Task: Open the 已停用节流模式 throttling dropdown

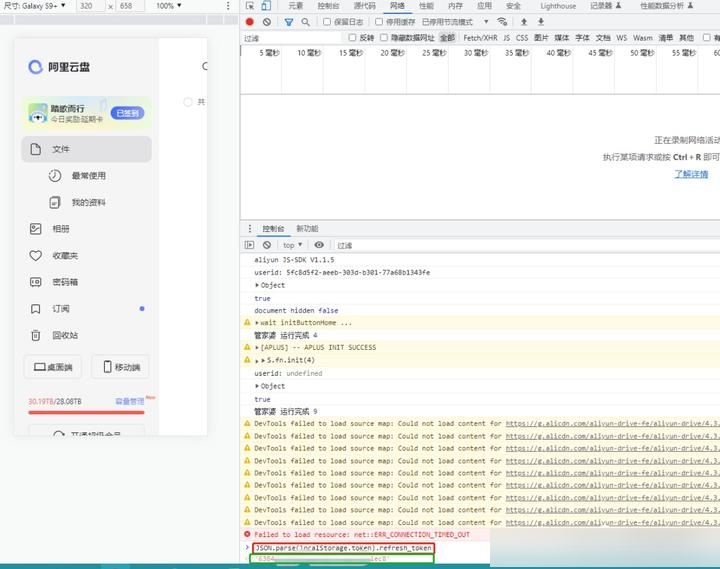Action: (x=455, y=22)
